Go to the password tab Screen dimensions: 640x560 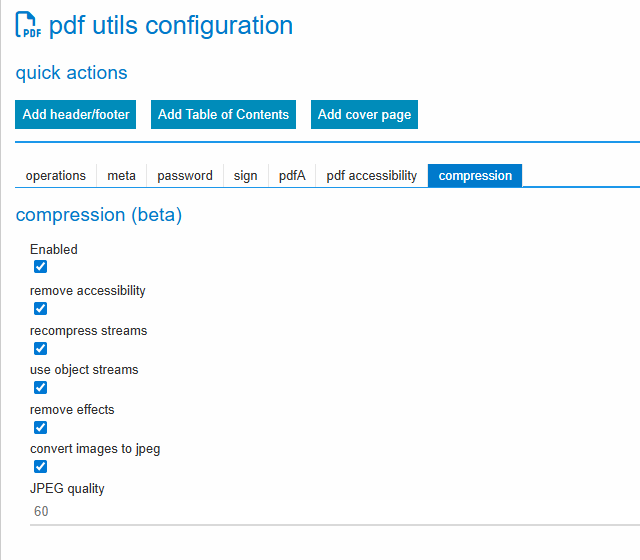point(185,175)
